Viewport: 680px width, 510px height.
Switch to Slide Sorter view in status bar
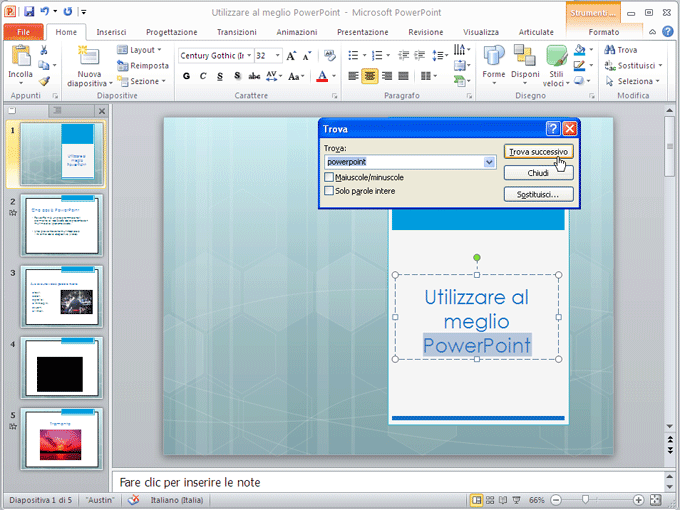coord(490,500)
